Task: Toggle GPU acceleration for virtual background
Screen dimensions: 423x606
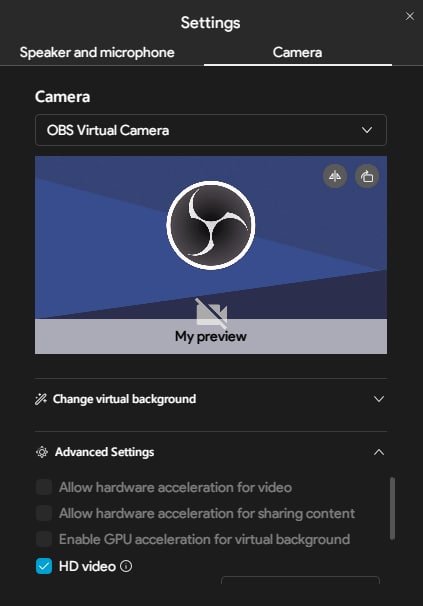Action: click(x=44, y=539)
